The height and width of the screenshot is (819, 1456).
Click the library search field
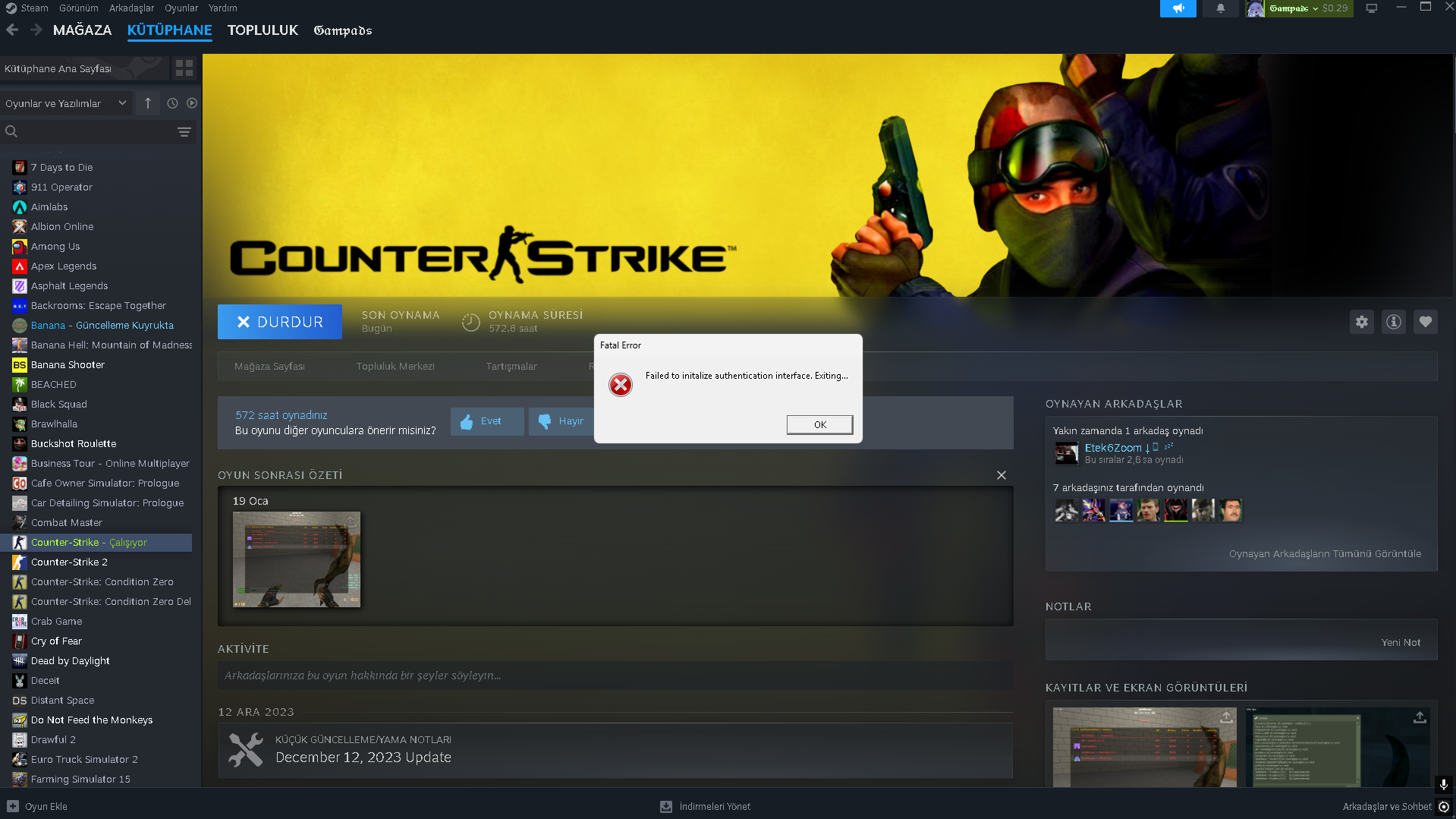(x=98, y=131)
